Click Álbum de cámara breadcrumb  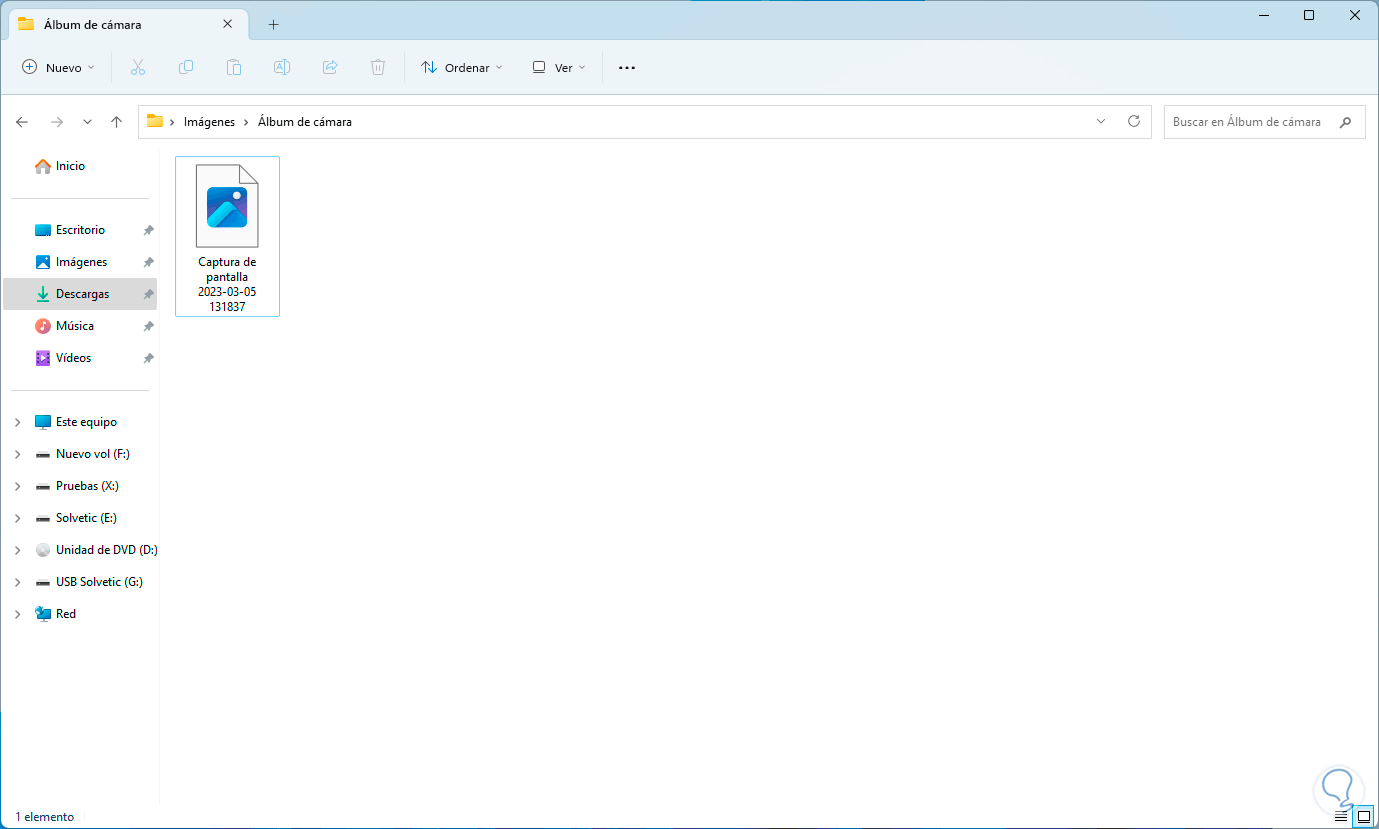(x=305, y=122)
